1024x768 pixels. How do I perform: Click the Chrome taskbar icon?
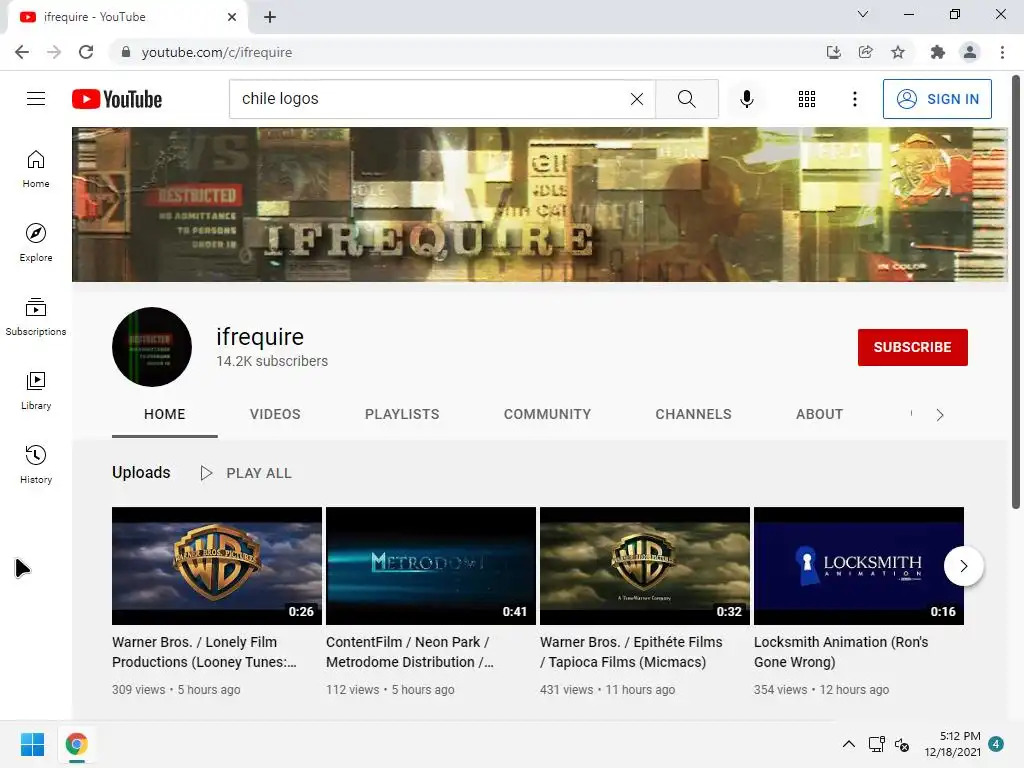[x=76, y=744]
